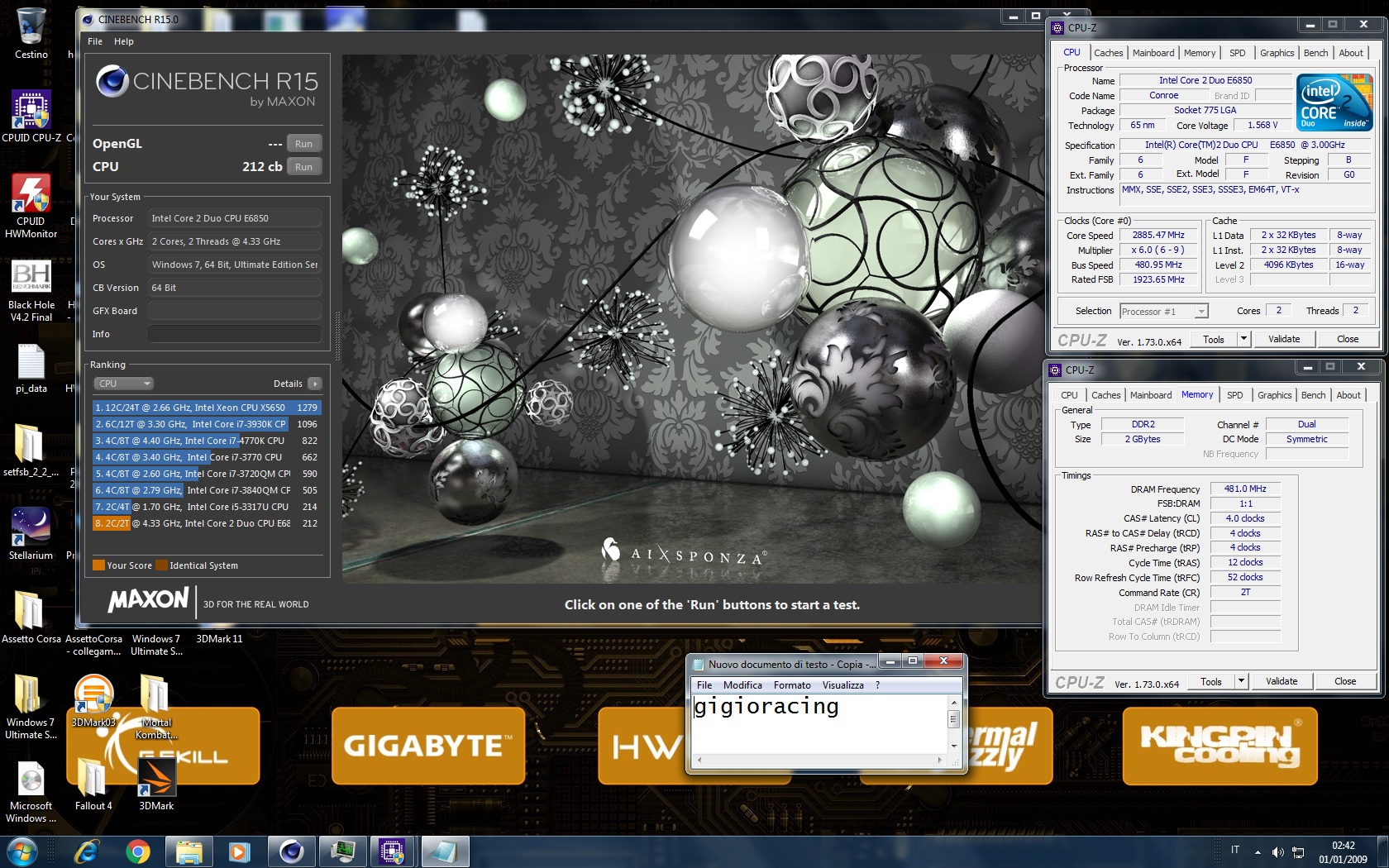The width and height of the screenshot is (1389, 868).
Task: Click Close in lower CPU-Z window
Action: coord(1345,682)
